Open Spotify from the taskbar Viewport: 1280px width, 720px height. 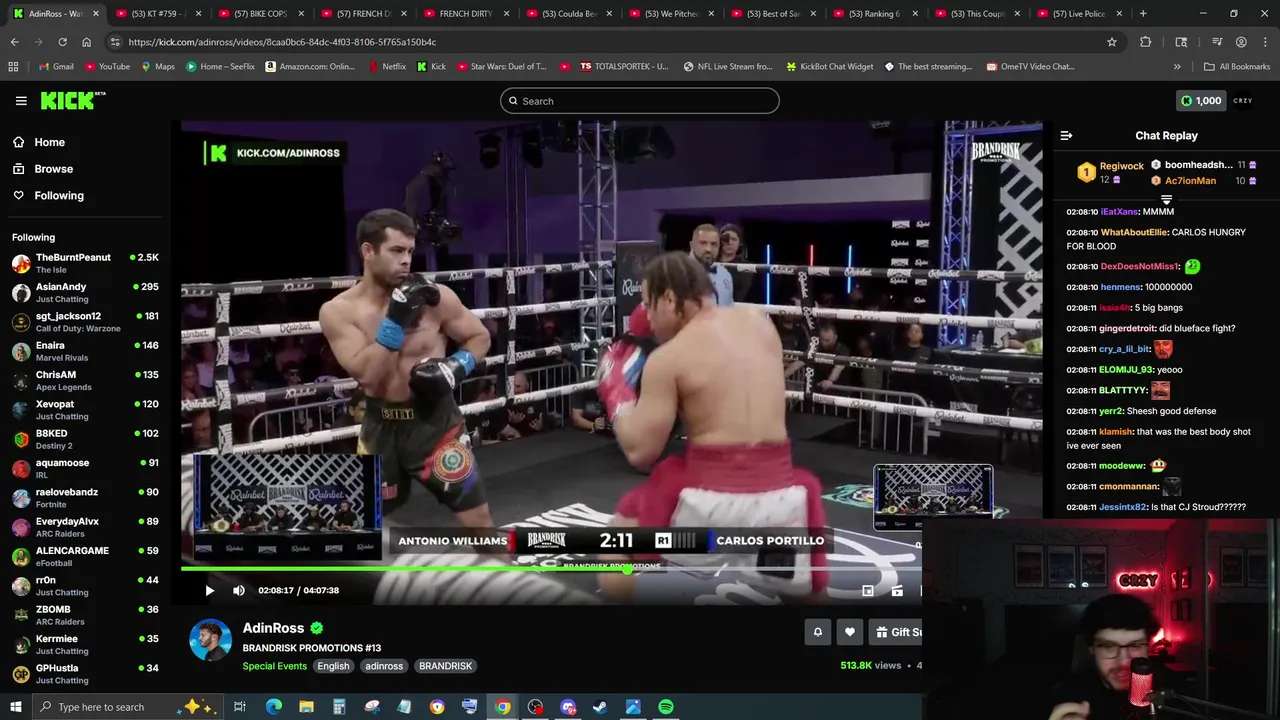(x=666, y=707)
